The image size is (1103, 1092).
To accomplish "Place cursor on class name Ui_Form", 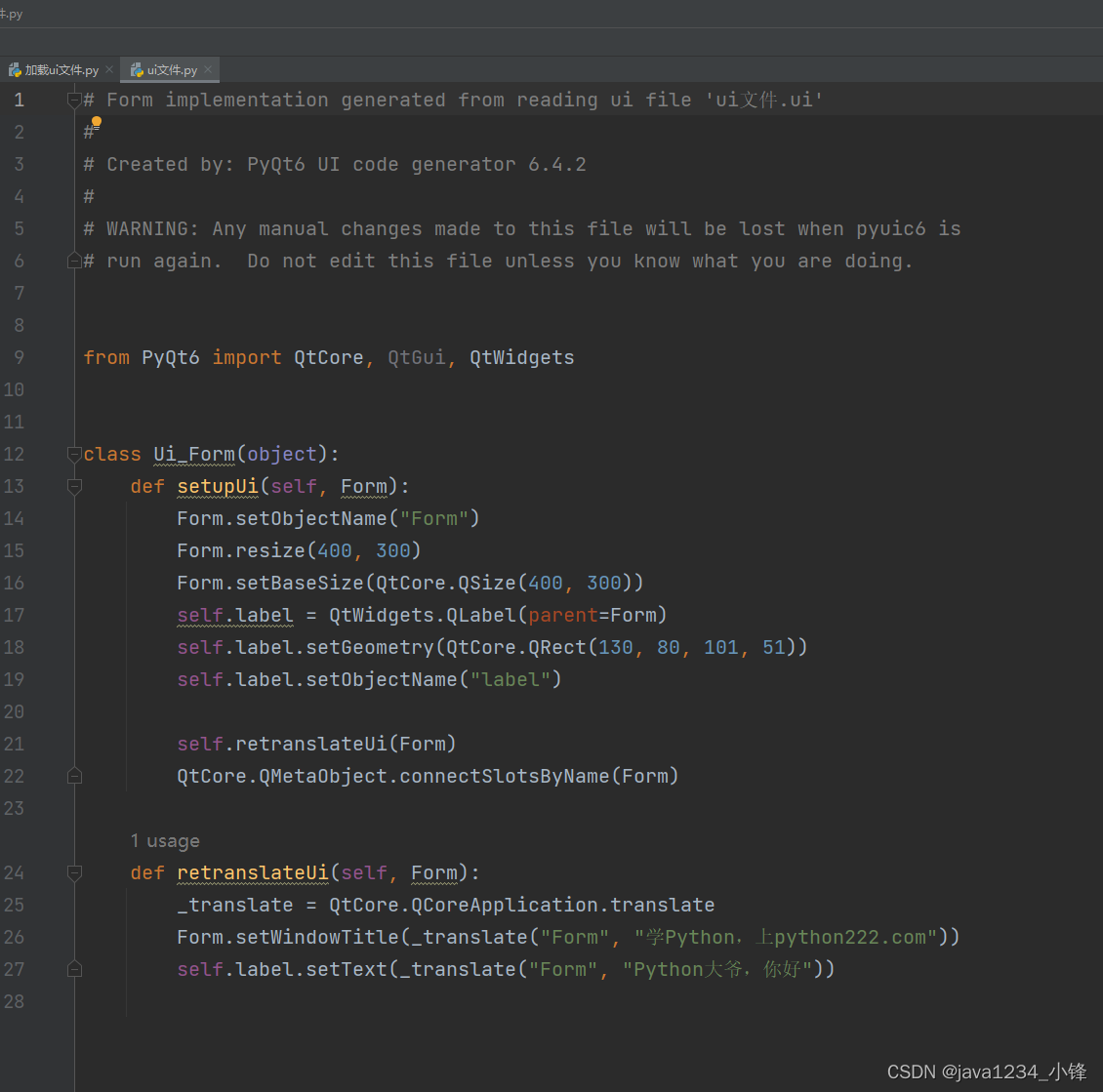I will click(194, 454).
